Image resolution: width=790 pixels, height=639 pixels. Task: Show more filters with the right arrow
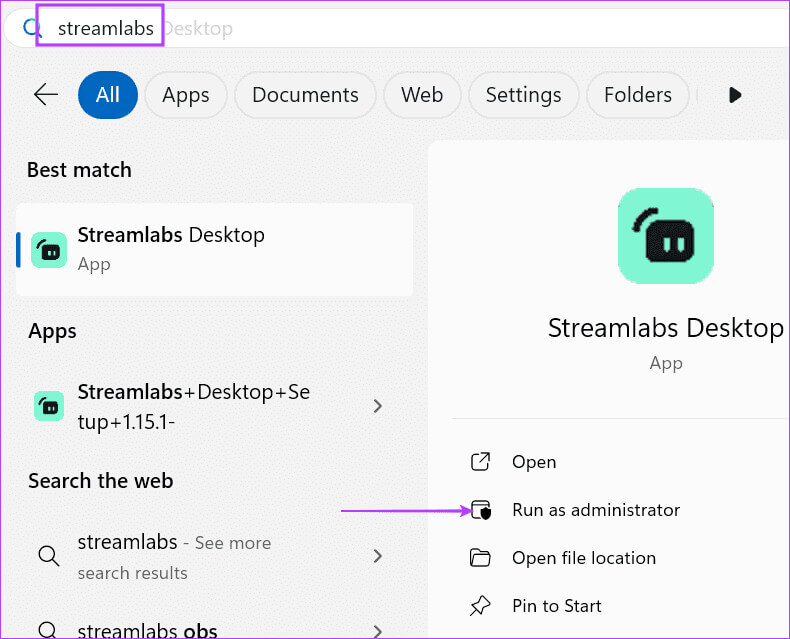tap(735, 95)
